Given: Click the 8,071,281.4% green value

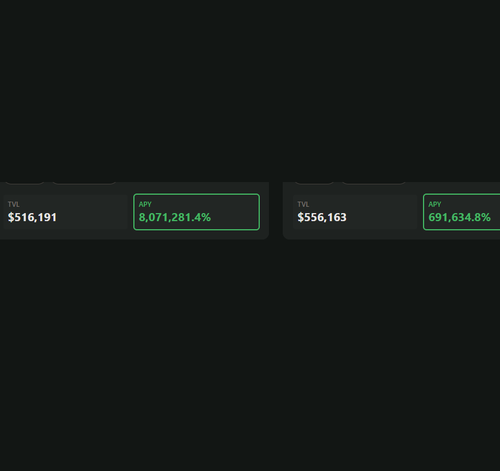Looking at the screenshot, I should (175, 217).
